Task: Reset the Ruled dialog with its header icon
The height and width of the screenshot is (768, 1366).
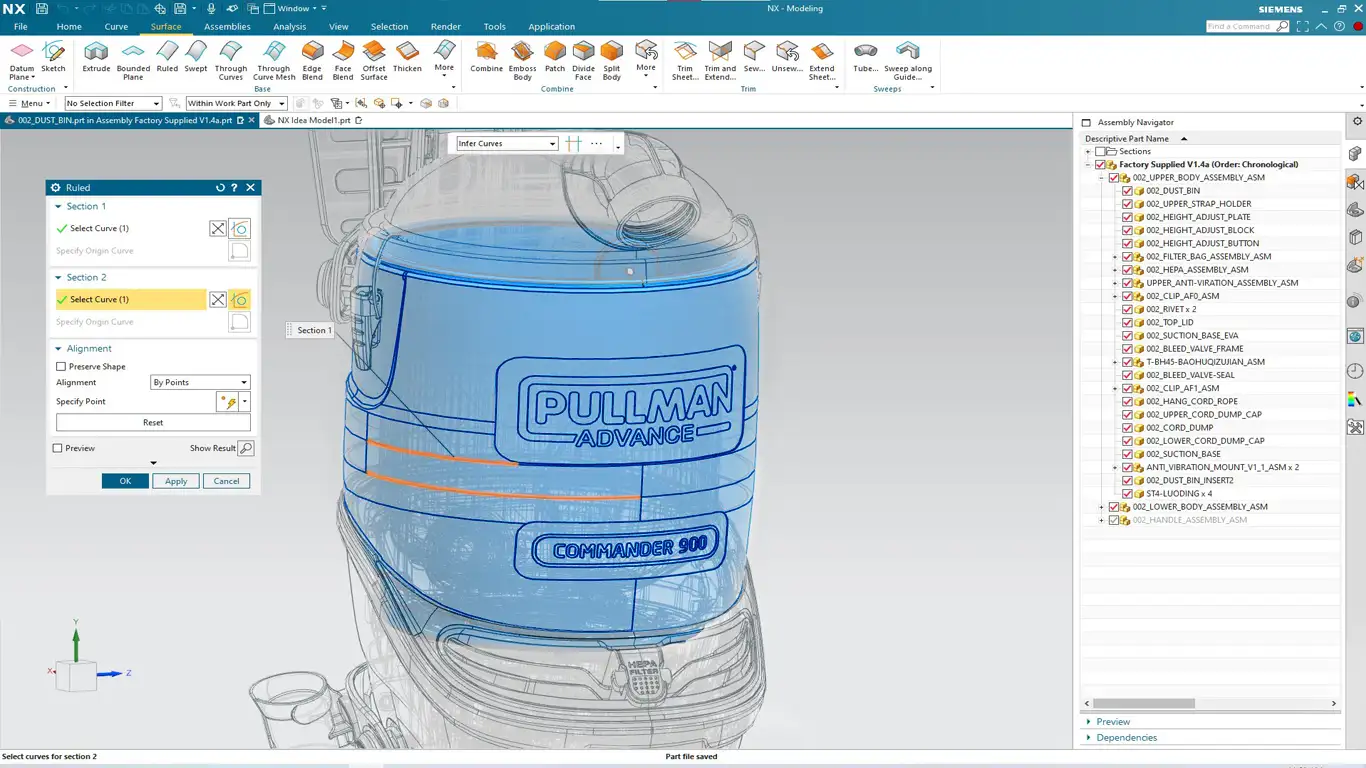Action: (x=220, y=187)
